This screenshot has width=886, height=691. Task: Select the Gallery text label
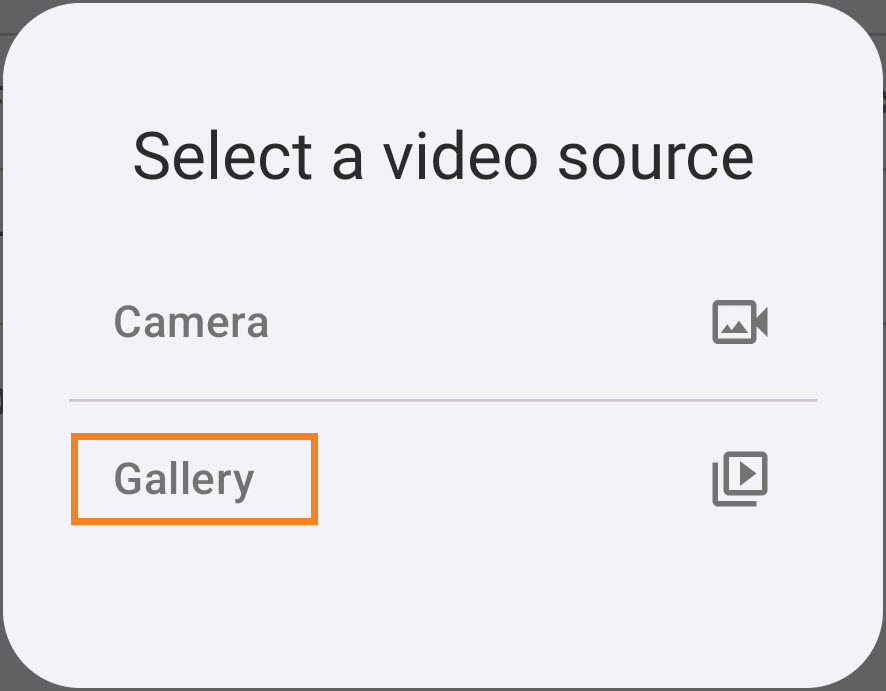[184, 480]
